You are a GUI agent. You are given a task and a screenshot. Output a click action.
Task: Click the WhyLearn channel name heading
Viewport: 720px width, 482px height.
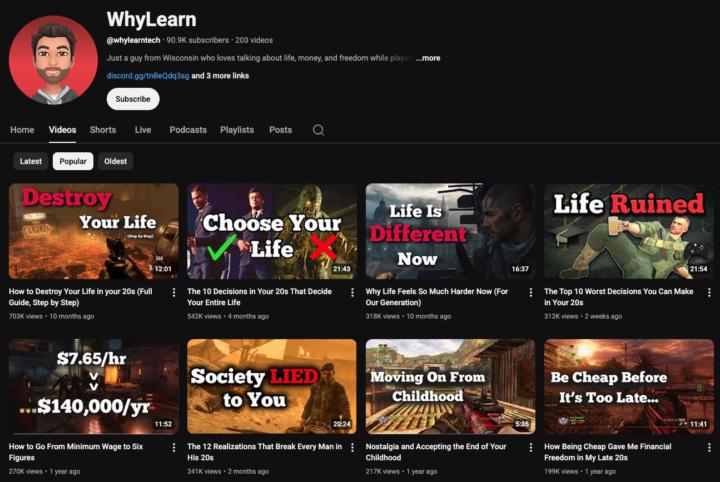click(152, 20)
